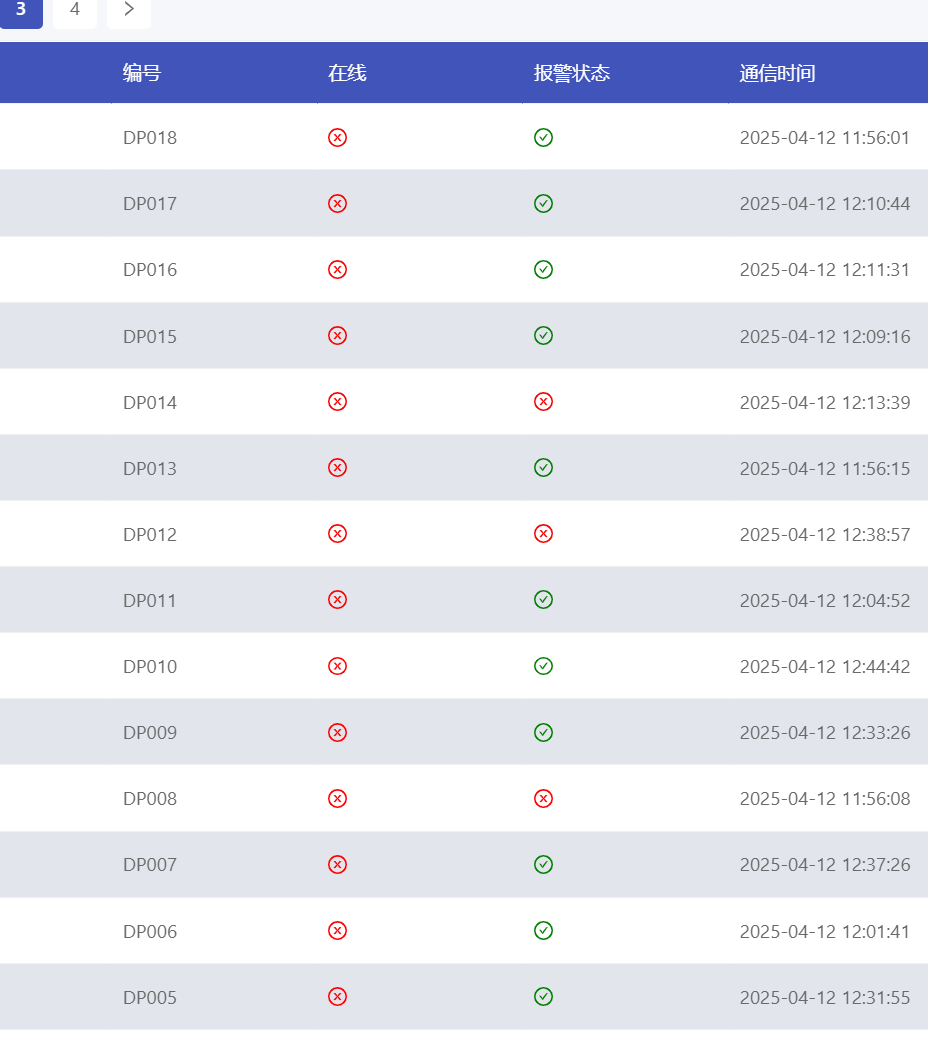Click the alarm status check icon for DP006
The height and width of the screenshot is (1051, 928).
coord(543,930)
